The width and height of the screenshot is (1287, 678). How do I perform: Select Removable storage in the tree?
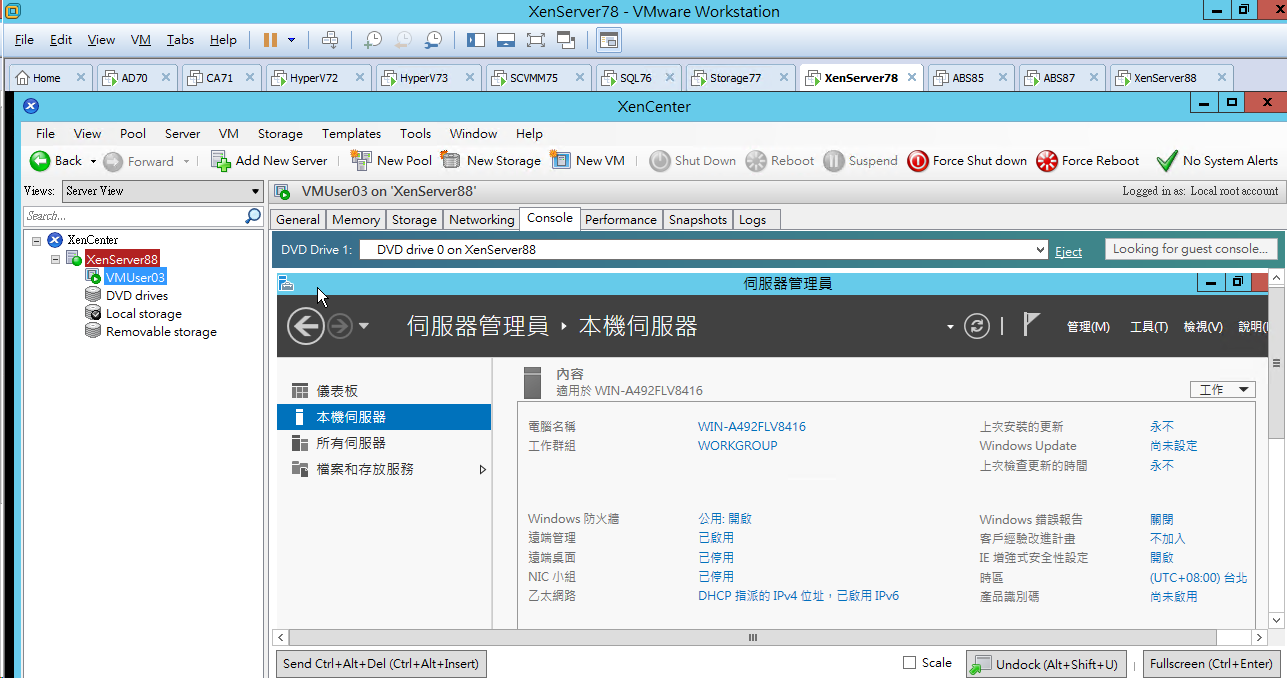point(161,332)
